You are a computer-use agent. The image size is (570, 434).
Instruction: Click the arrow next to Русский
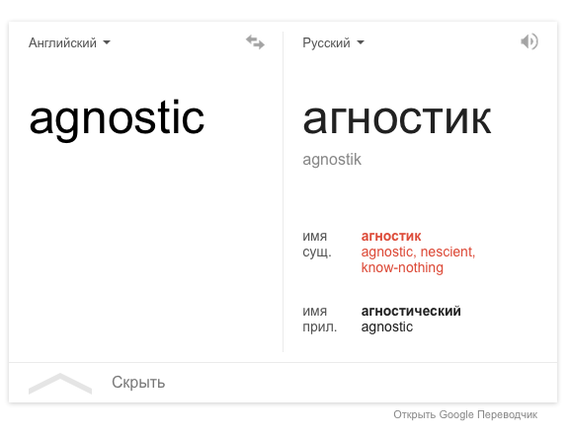[360, 43]
